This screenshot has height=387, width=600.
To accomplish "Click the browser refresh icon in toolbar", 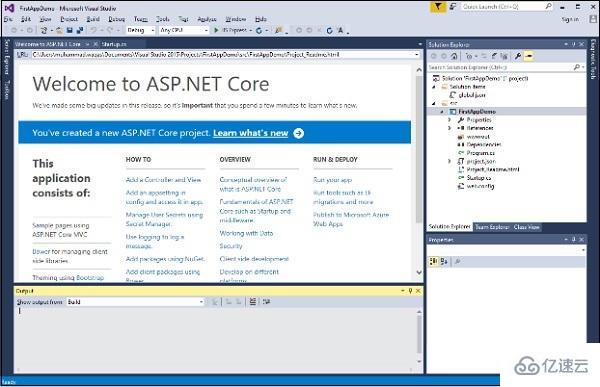I will (x=259, y=30).
